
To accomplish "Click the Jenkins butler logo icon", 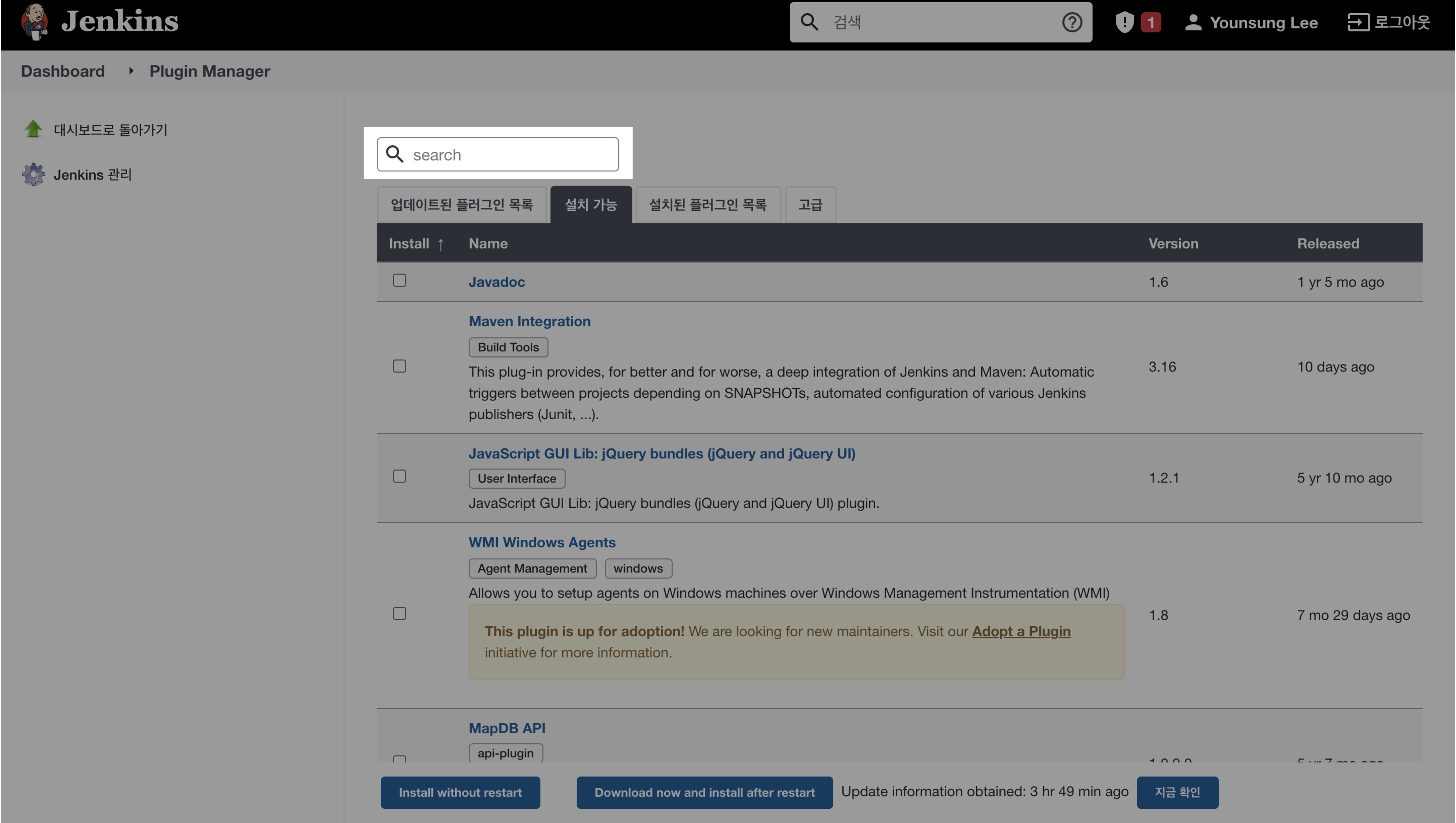I will click(34, 22).
